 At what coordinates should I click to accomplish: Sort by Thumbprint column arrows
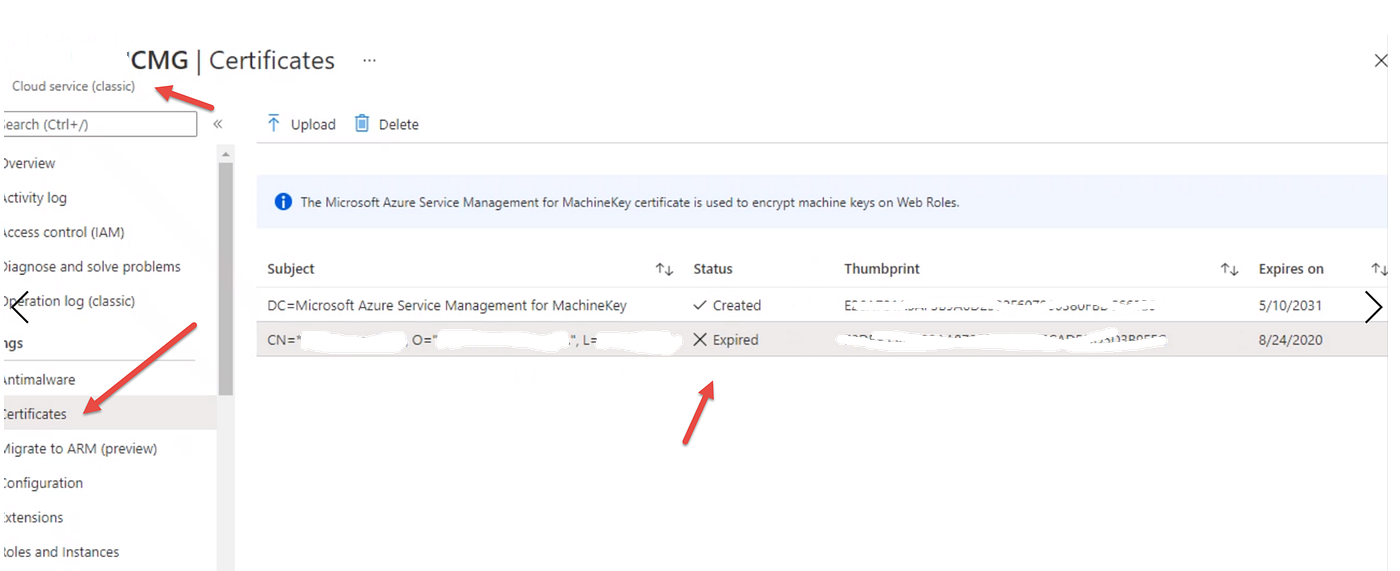tap(1230, 269)
